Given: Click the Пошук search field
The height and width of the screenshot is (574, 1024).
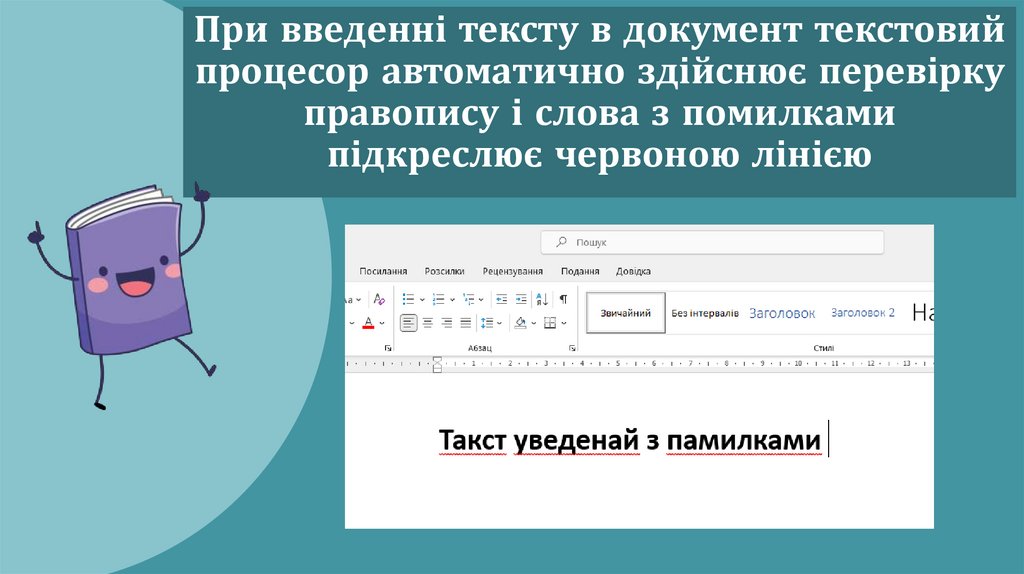Looking at the screenshot, I should pyautogui.click(x=712, y=242).
